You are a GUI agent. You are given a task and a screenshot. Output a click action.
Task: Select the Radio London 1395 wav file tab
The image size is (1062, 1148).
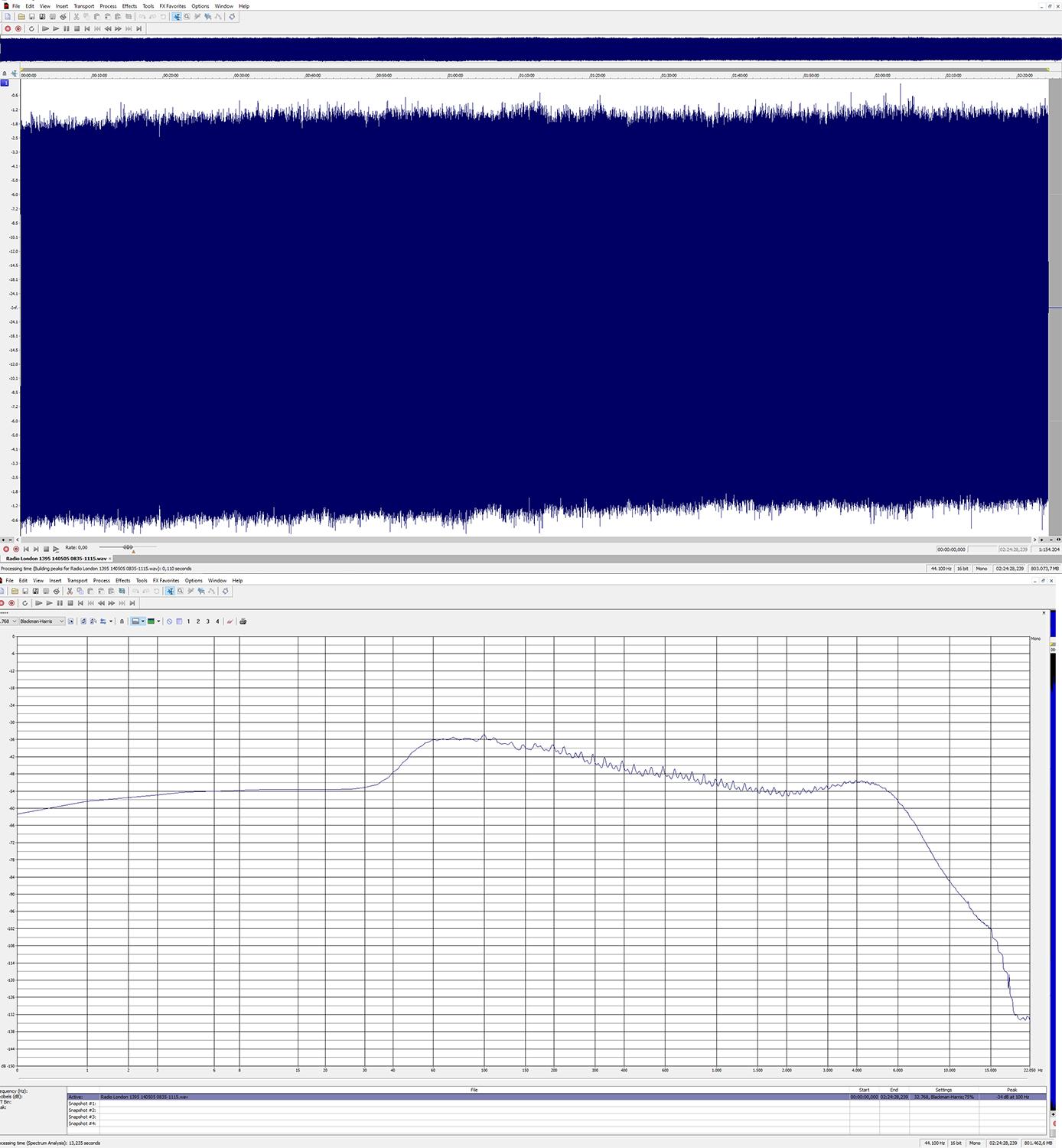pyautogui.click(x=56, y=559)
